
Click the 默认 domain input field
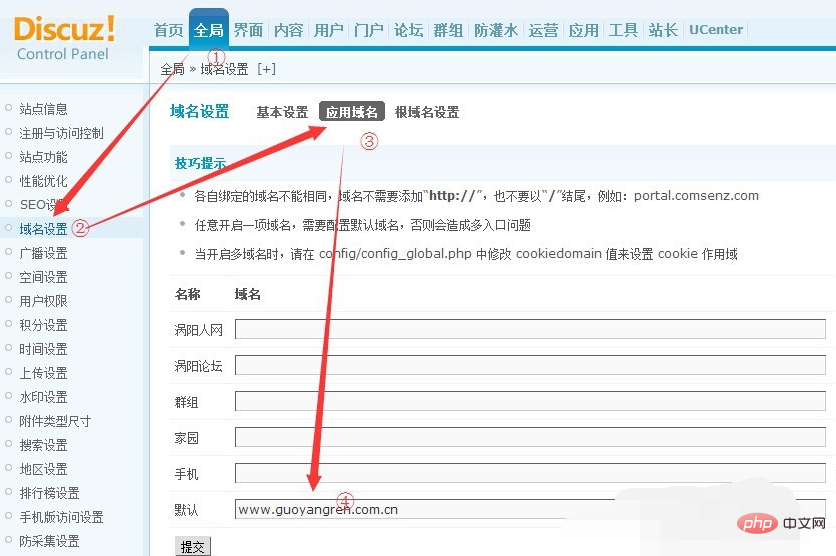pyautogui.click(x=530, y=509)
